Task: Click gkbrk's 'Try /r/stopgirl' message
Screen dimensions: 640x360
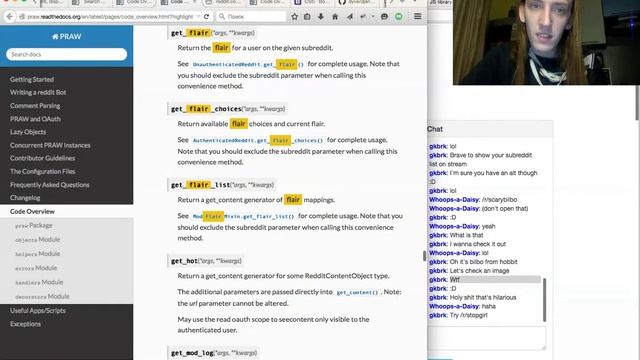Action: 458,315
